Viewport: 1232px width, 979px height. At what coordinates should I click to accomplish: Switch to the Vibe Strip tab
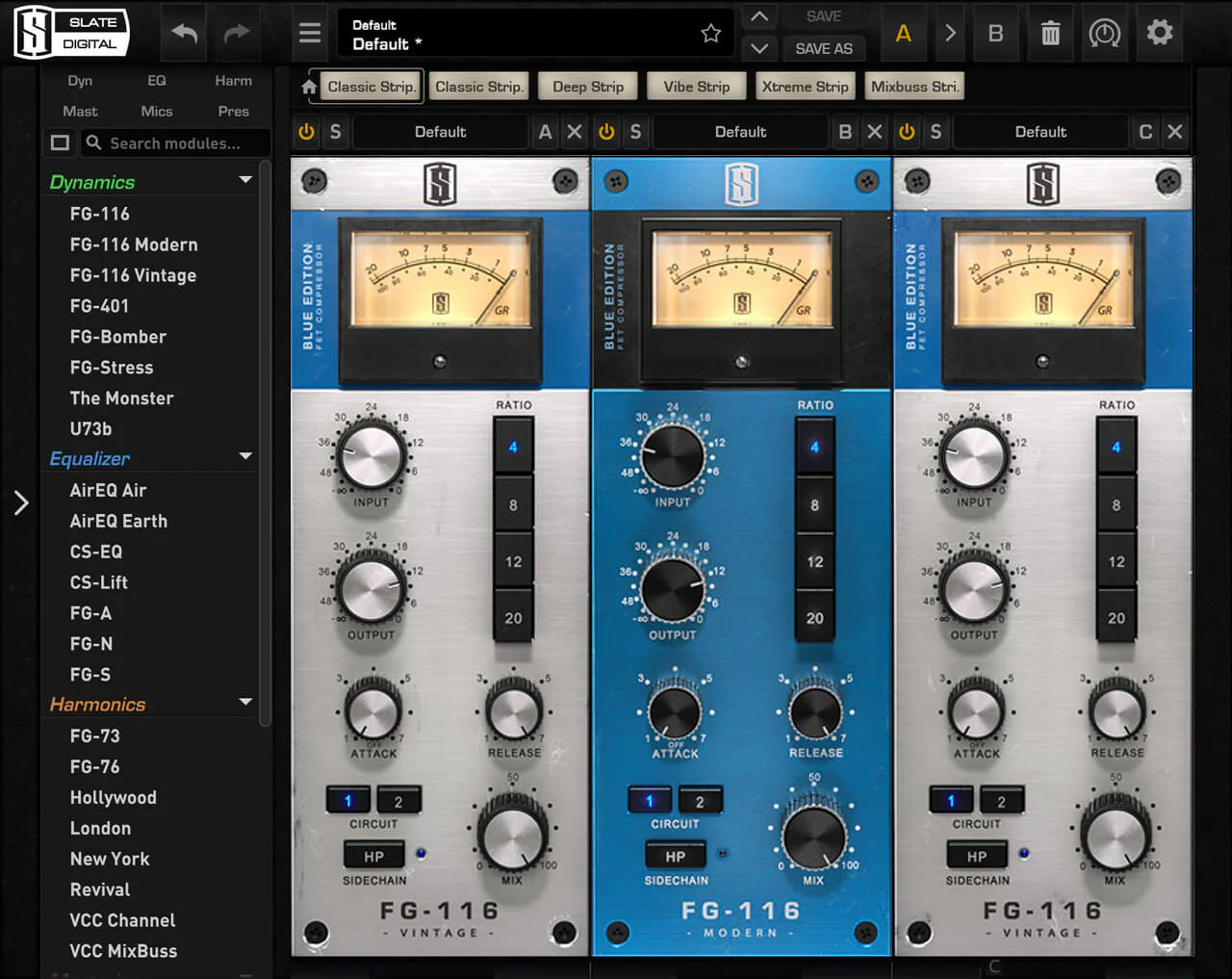click(697, 87)
